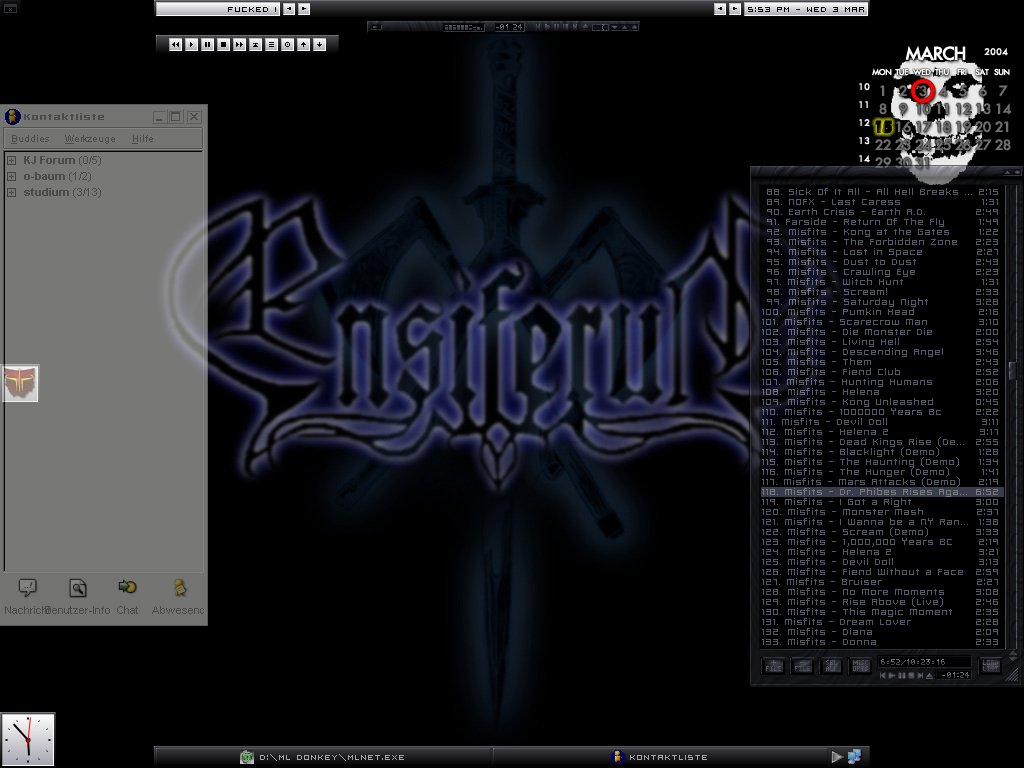Click the Remove File button in playlist
This screenshot has height=768, width=1024.
(x=802, y=665)
